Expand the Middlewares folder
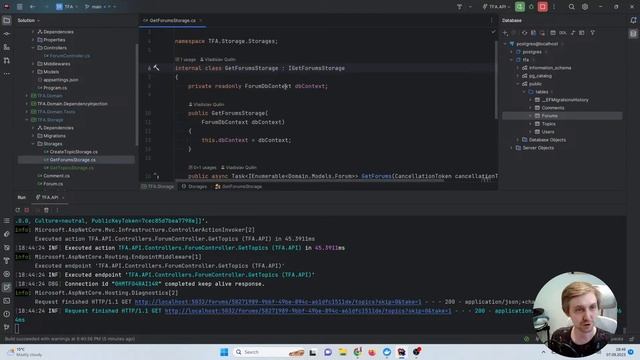 [33, 64]
